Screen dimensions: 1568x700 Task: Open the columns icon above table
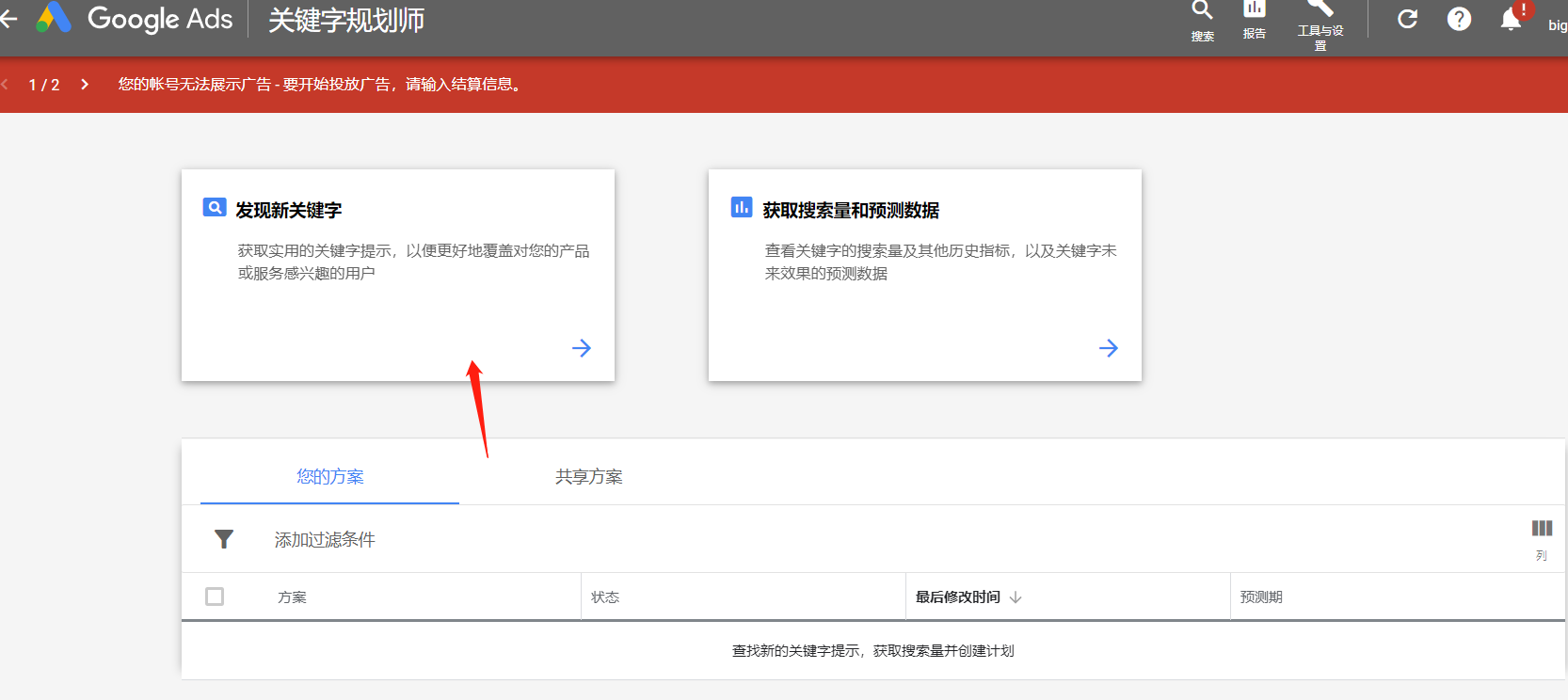coord(1542,529)
